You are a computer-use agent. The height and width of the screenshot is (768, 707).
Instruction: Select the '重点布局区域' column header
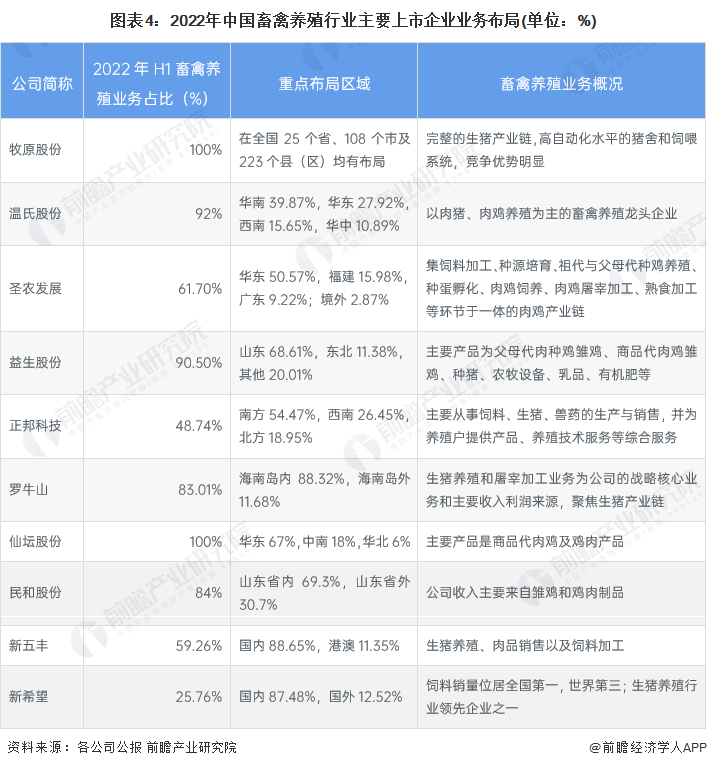click(x=324, y=84)
